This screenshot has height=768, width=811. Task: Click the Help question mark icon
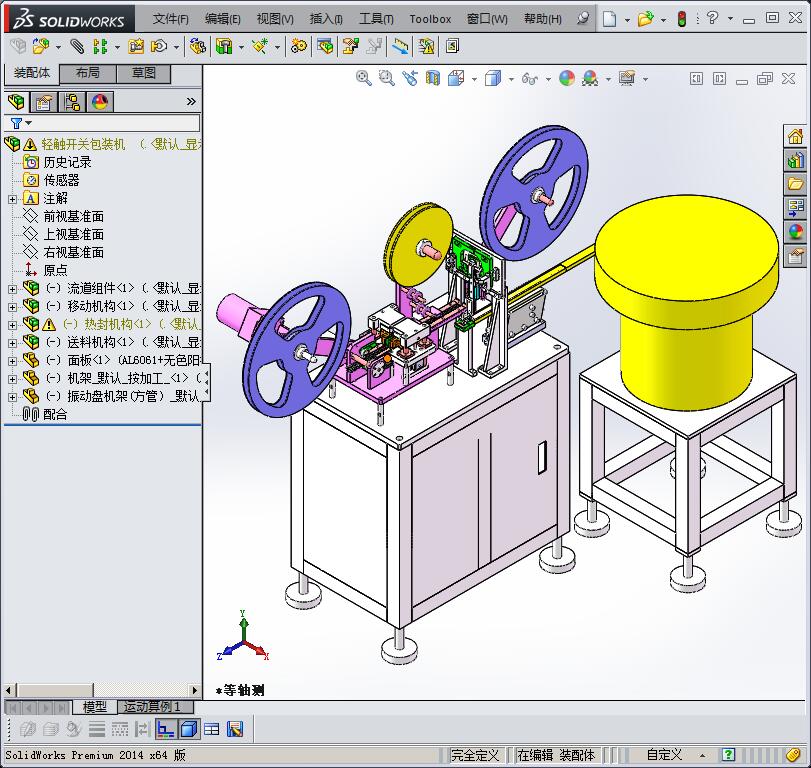tap(713, 18)
